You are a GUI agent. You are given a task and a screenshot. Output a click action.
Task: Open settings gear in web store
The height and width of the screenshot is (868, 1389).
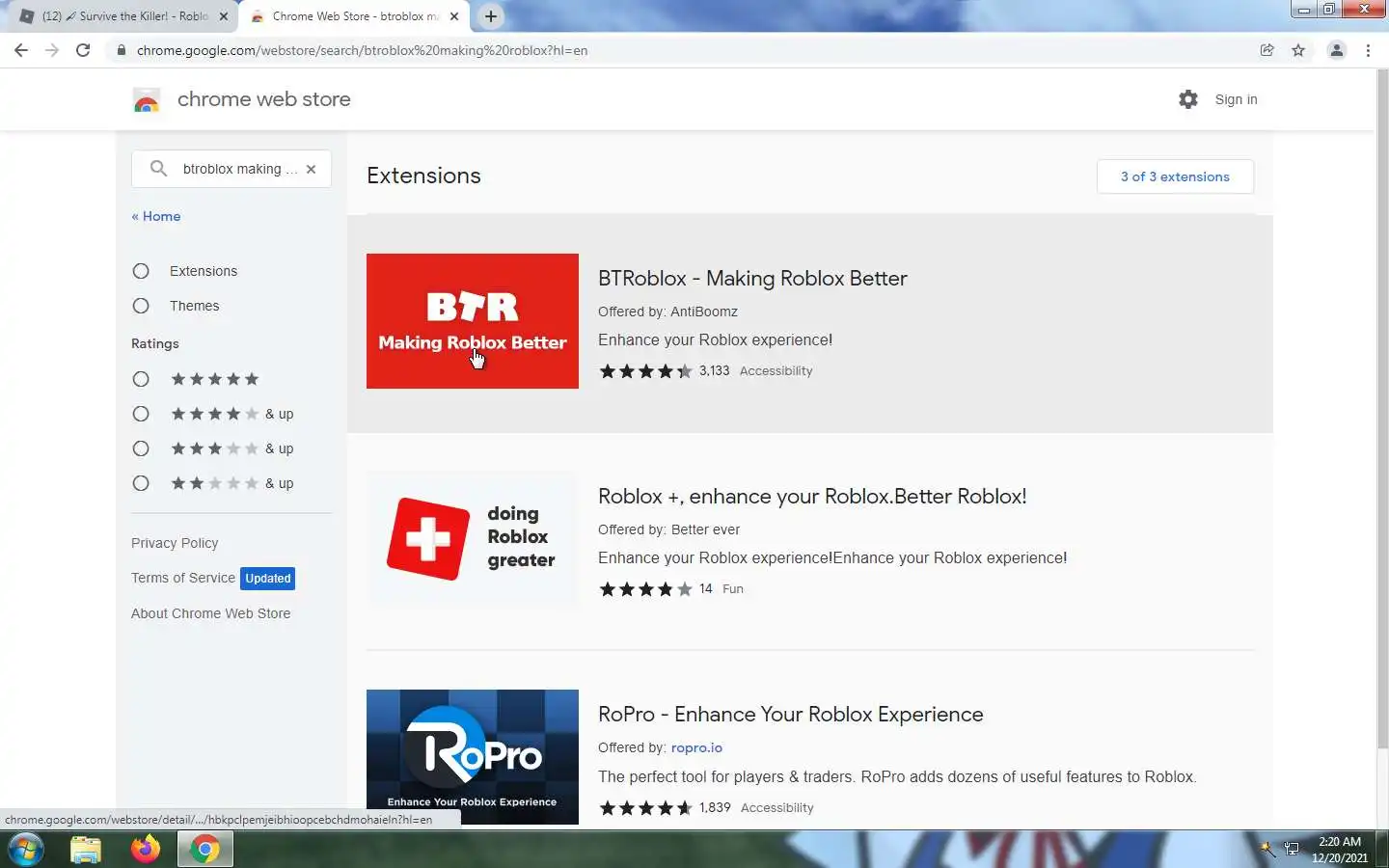[x=1188, y=99]
